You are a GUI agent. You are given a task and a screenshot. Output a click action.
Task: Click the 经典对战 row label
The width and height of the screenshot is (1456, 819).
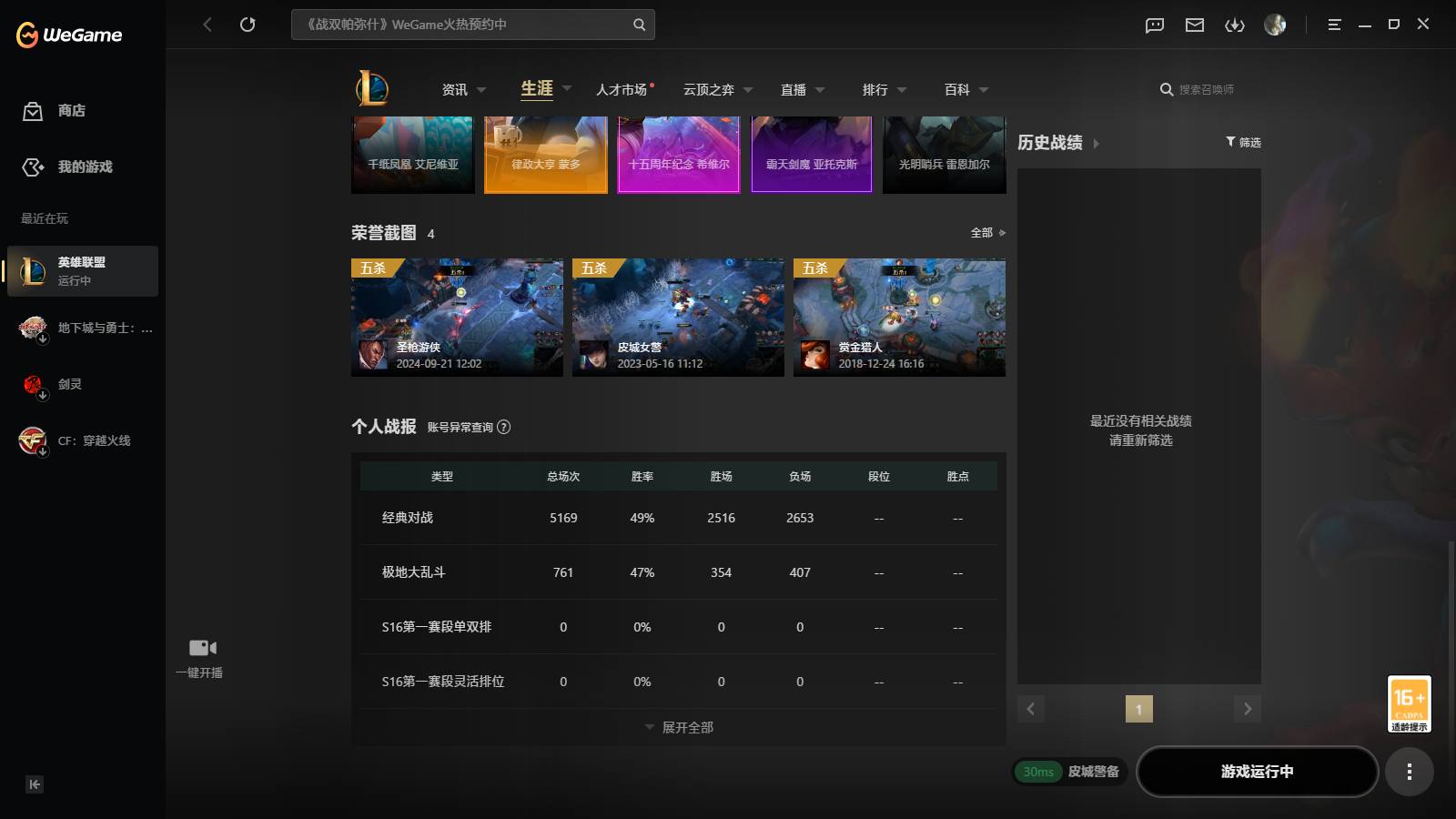408,518
